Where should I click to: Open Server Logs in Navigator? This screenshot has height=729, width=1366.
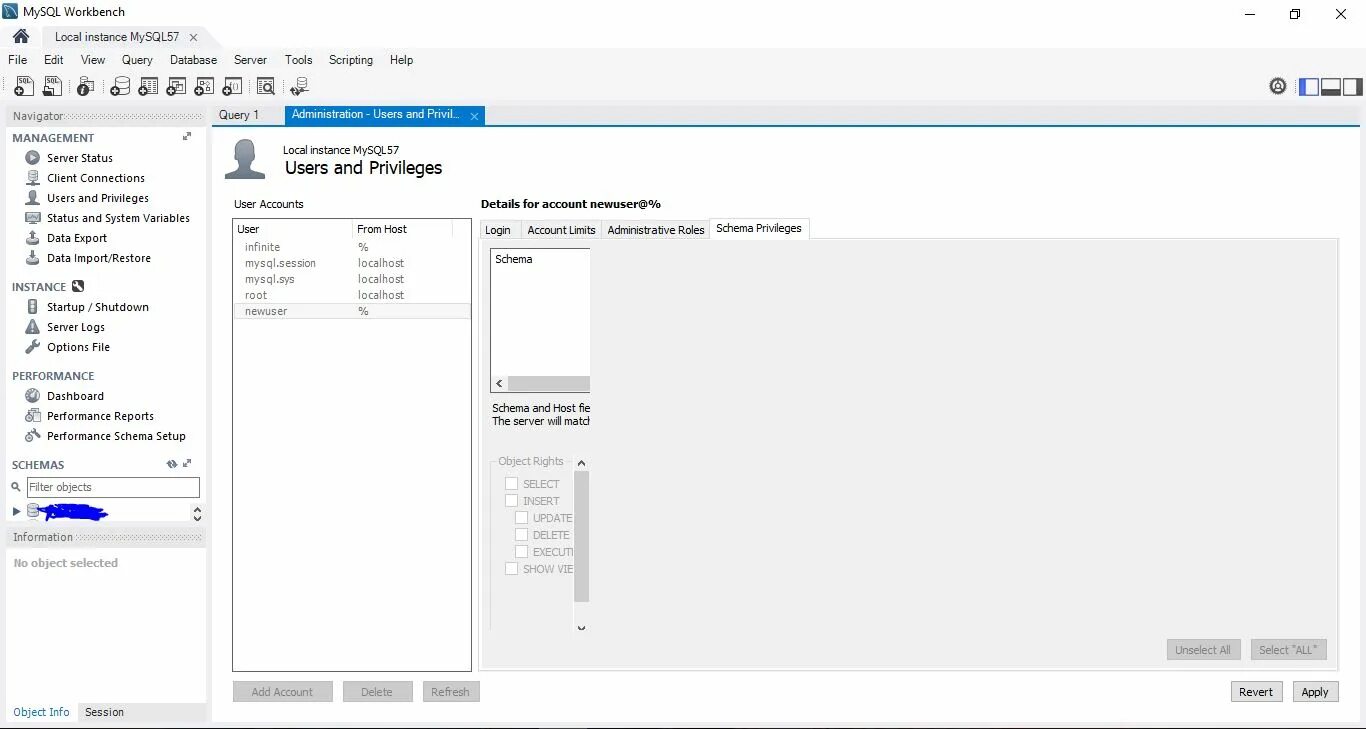[x=76, y=327]
